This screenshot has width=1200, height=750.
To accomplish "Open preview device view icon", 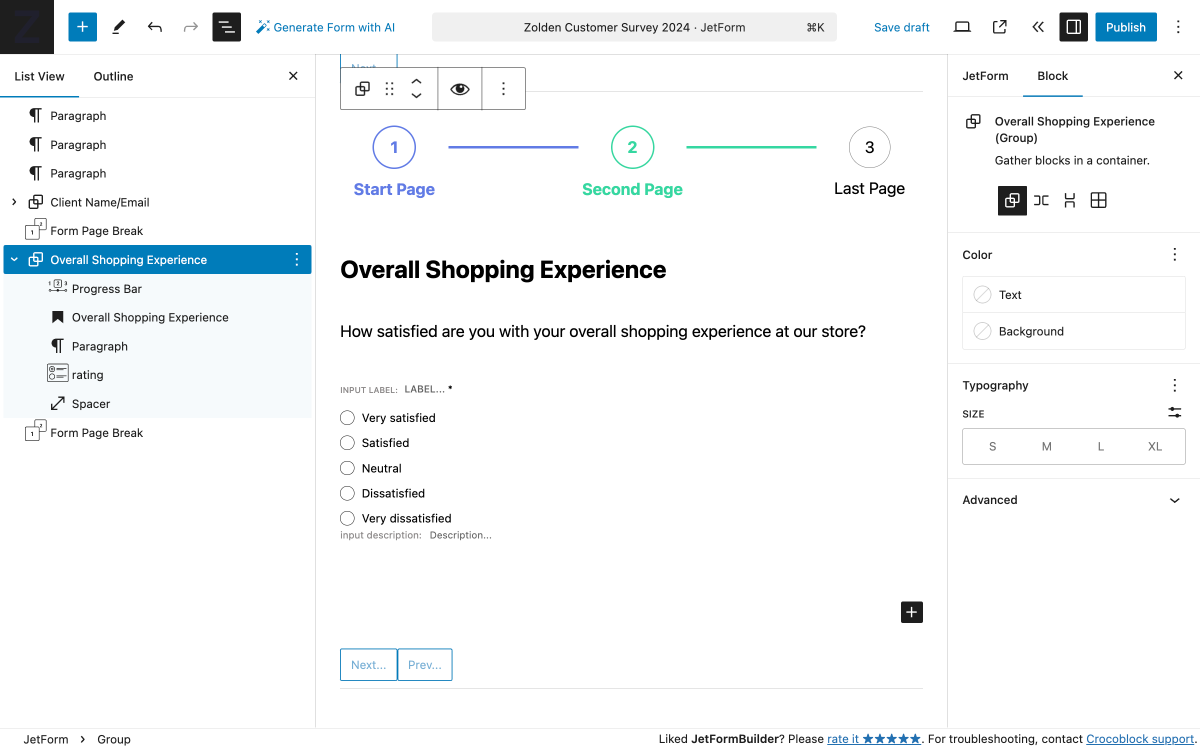I will point(962,27).
